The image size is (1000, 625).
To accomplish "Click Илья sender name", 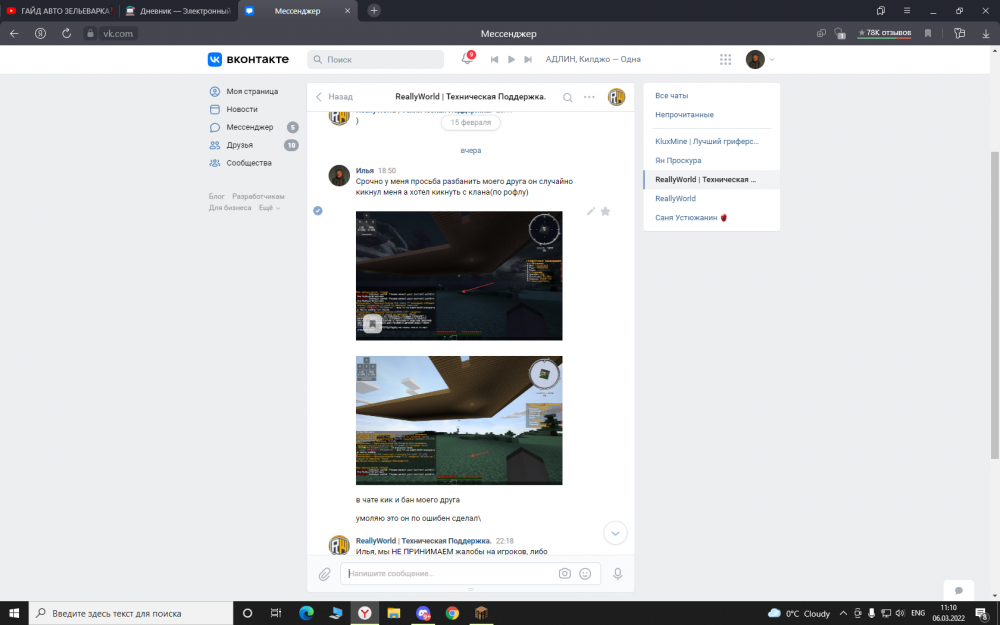I will [365, 170].
